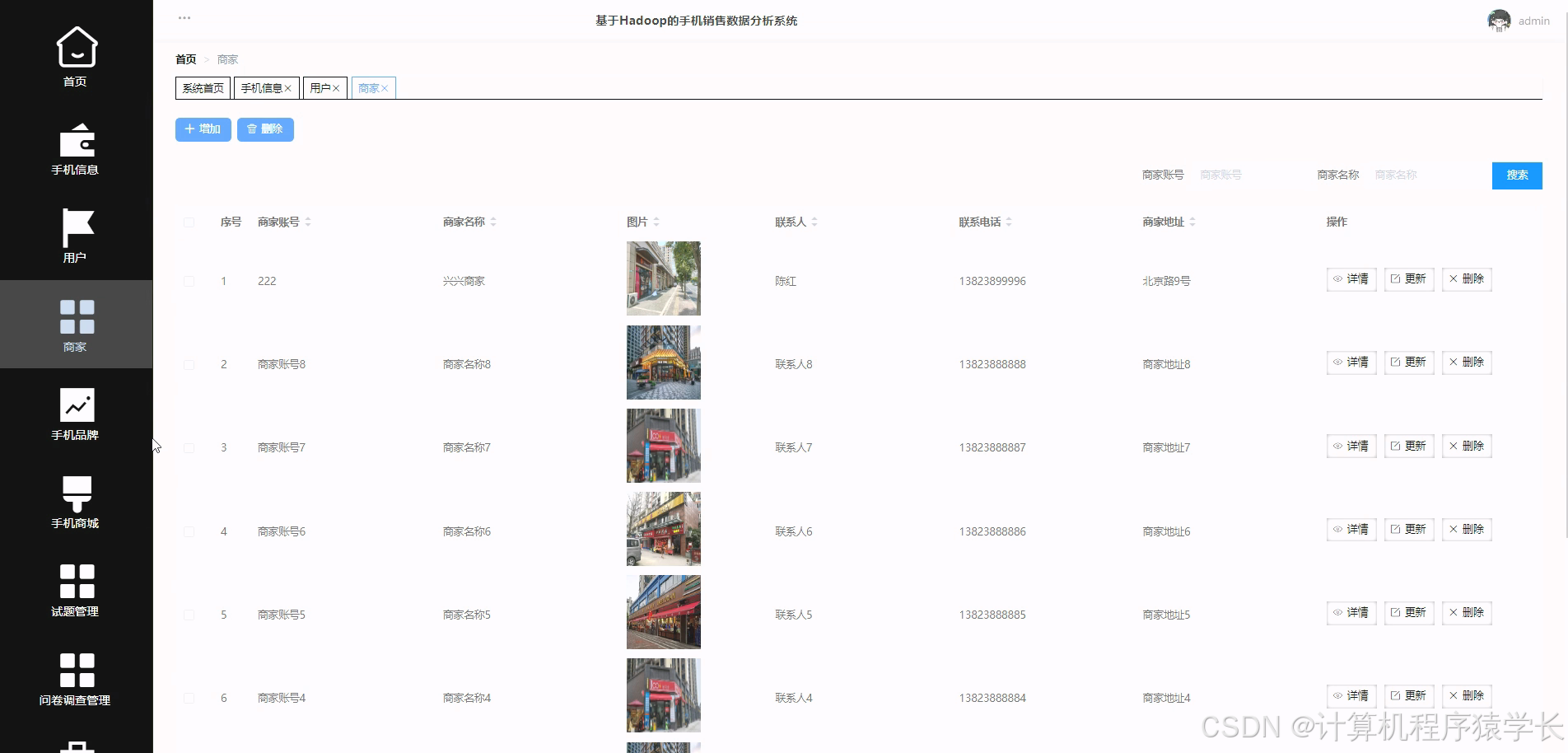Click 删除 for 兴兴商家 row
Screen dimensions: 1568x753
[x=1467, y=279]
